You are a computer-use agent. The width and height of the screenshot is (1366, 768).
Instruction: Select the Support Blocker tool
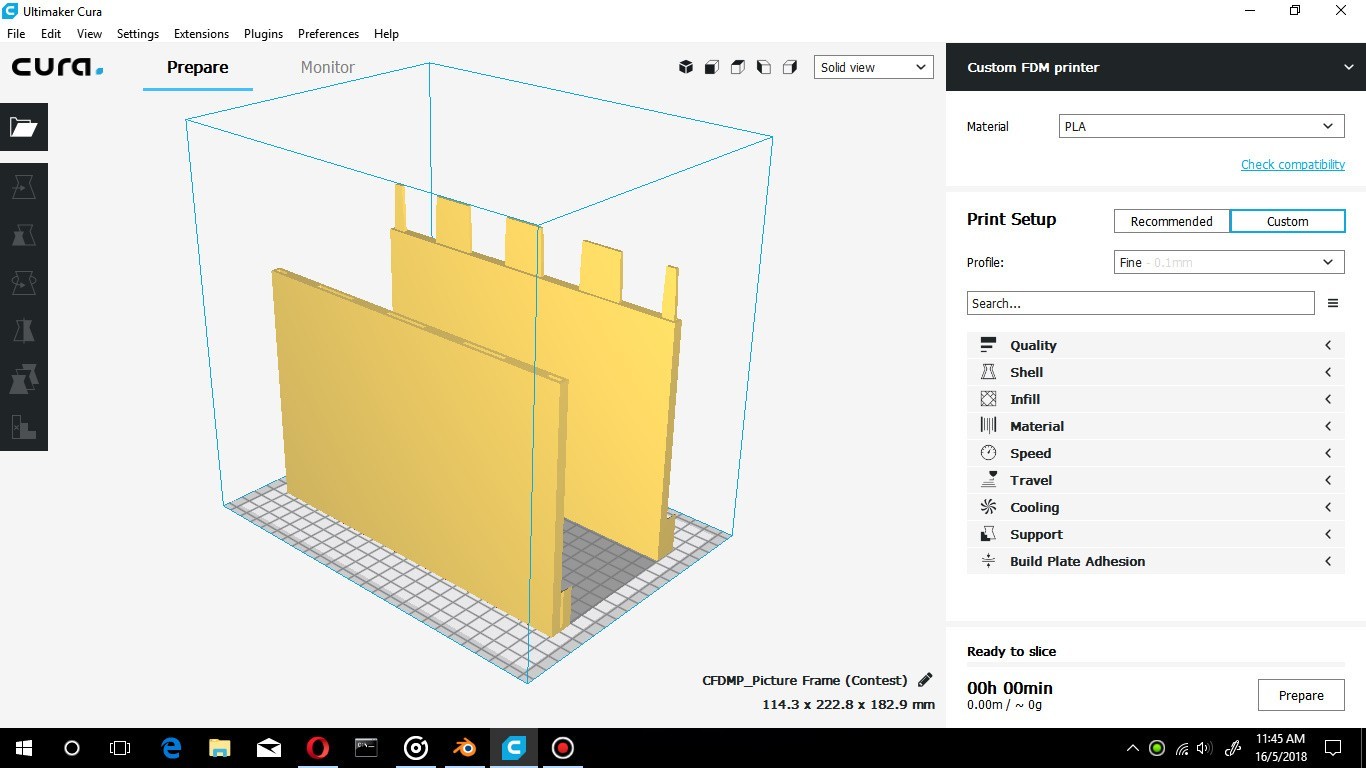23,427
